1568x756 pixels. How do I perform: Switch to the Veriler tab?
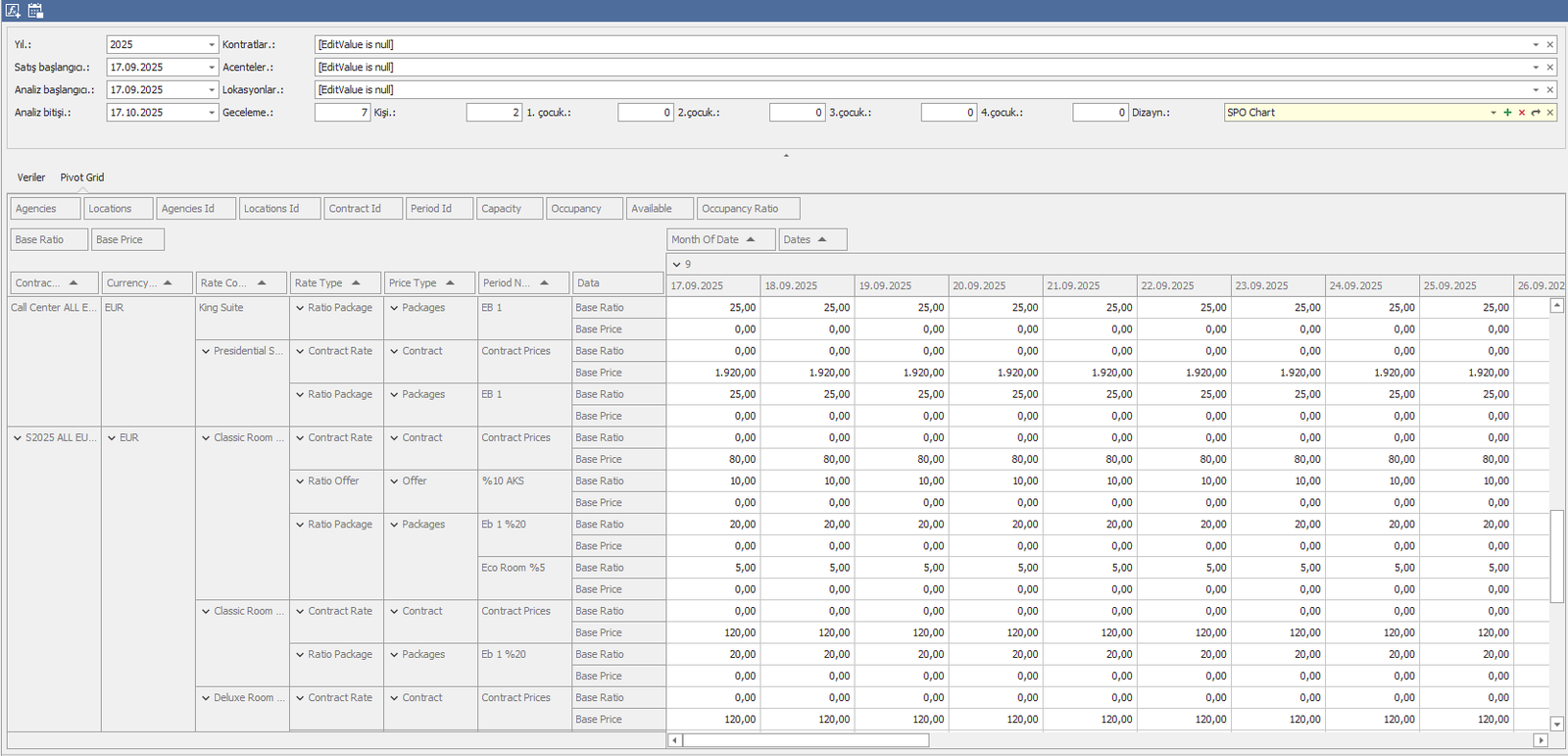pos(31,177)
